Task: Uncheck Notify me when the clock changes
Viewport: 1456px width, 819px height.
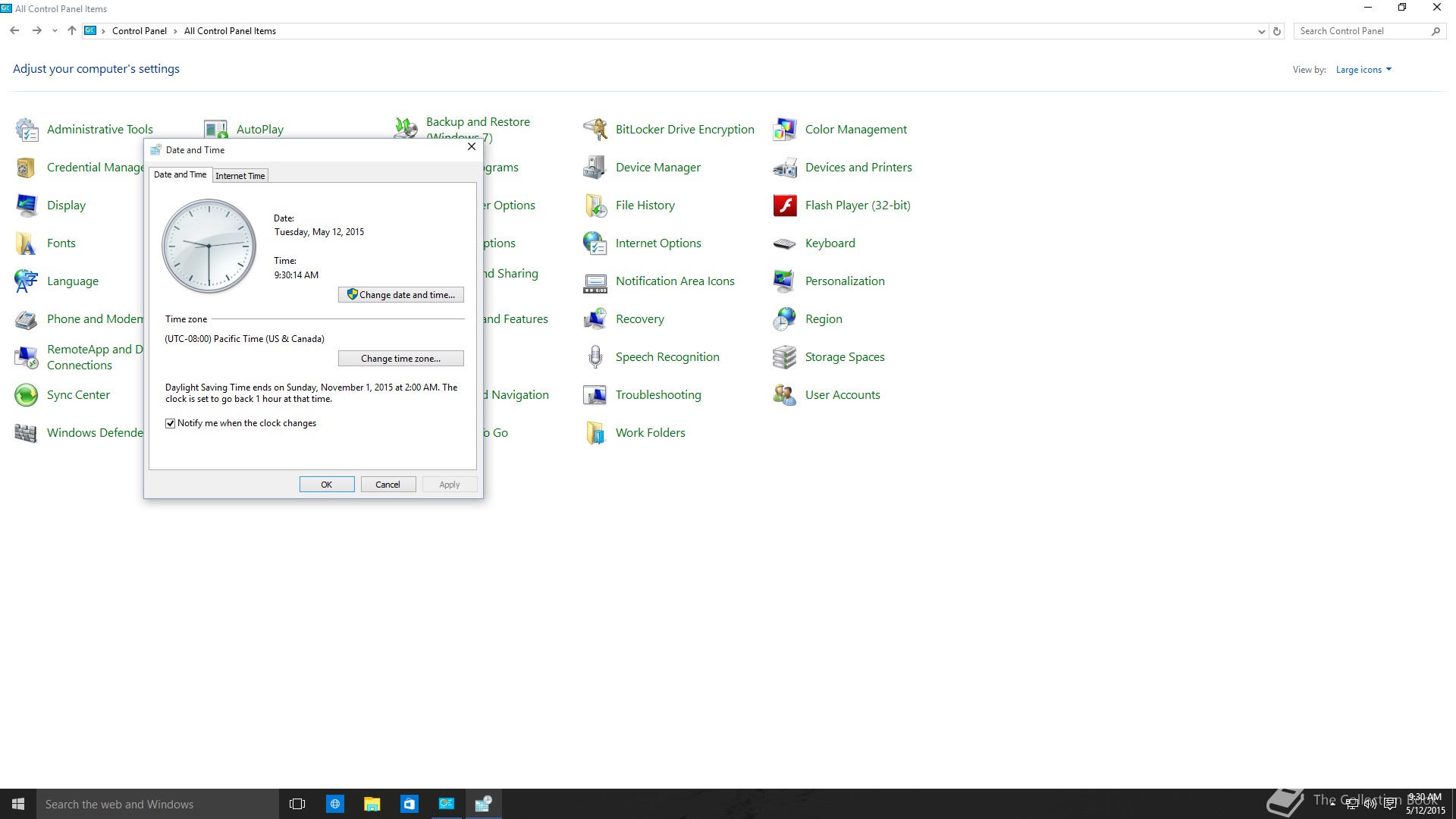Action: pos(171,424)
